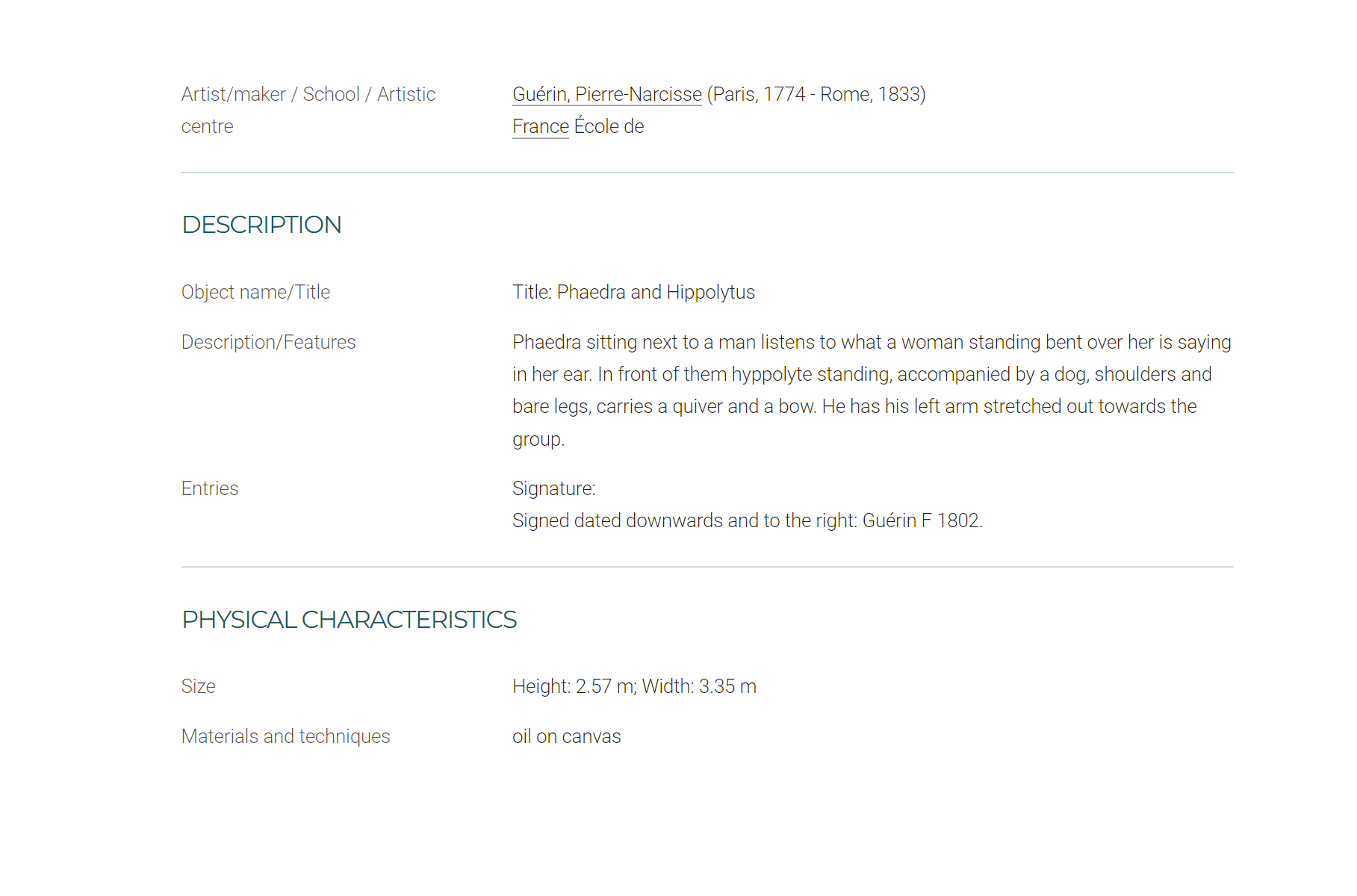Select the Materials and techniques label
This screenshot has width=1357, height=896.
coord(285,736)
